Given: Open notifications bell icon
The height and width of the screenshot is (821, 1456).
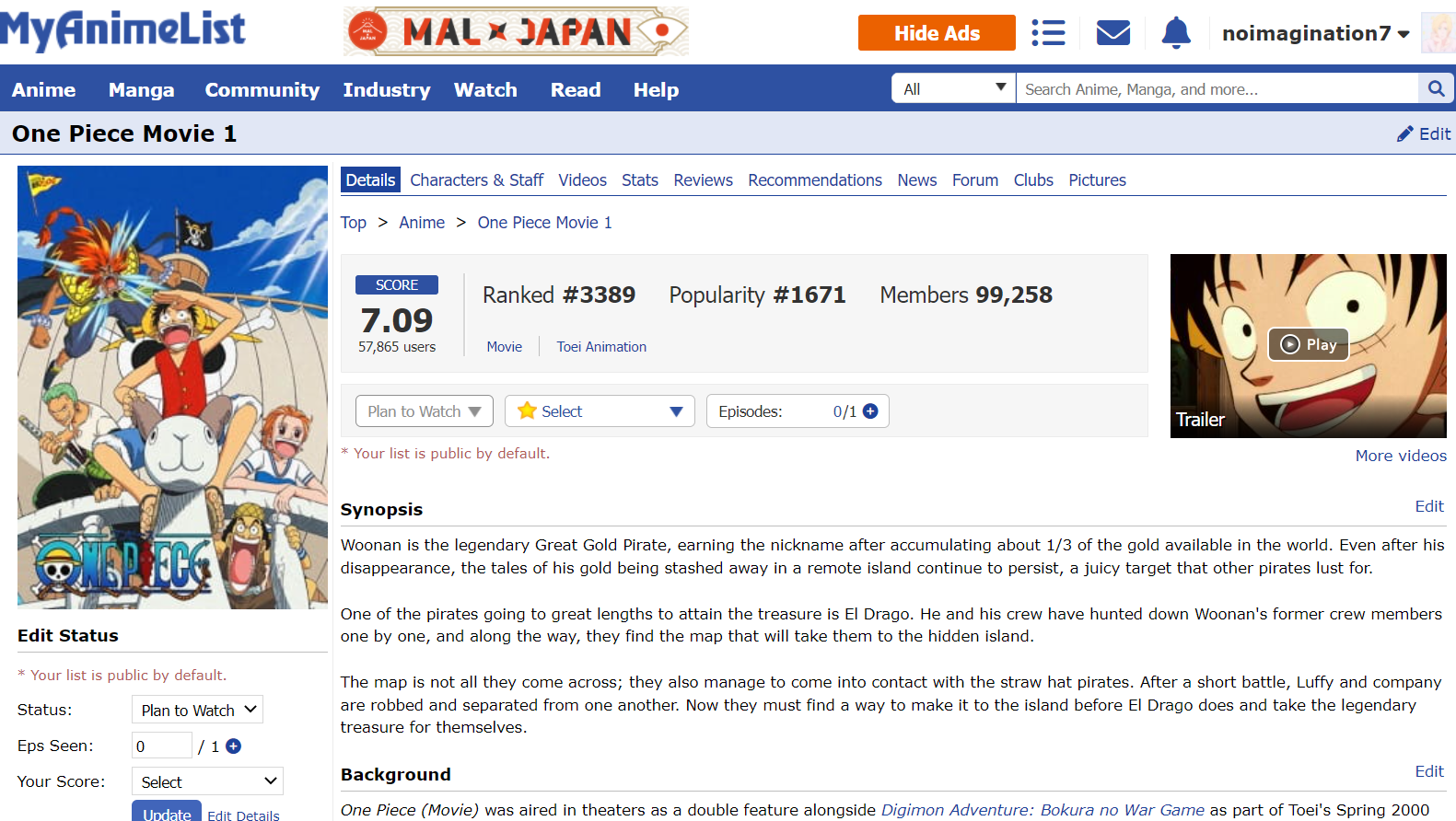Looking at the screenshot, I should pyautogui.click(x=1176, y=33).
